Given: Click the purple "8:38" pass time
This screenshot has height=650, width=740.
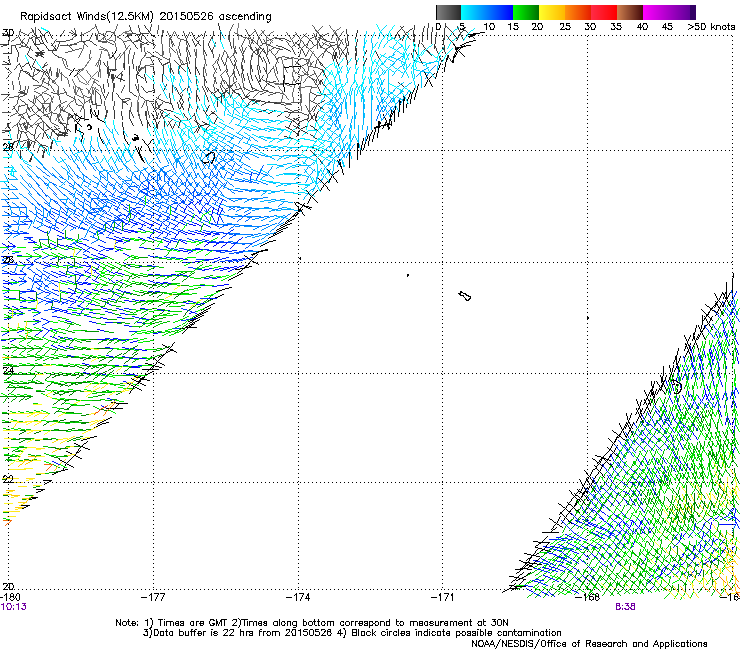Looking at the screenshot, I should [x=625, y=607].
